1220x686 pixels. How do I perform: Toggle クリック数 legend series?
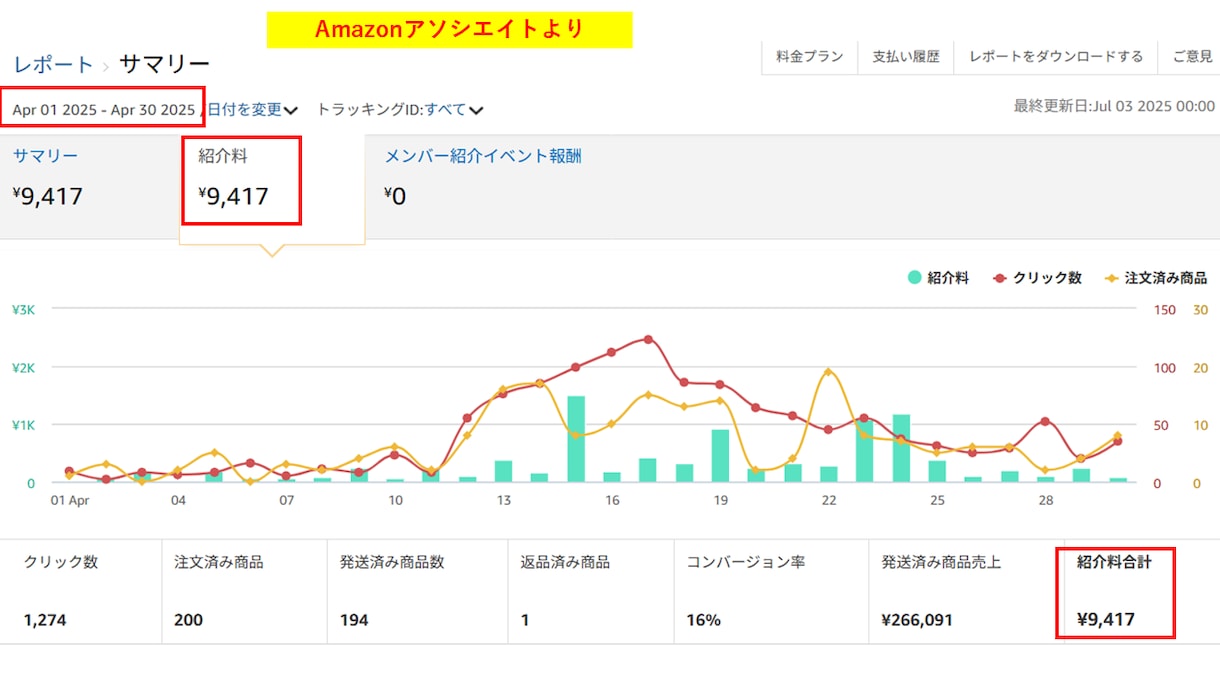pos(1038,278)
